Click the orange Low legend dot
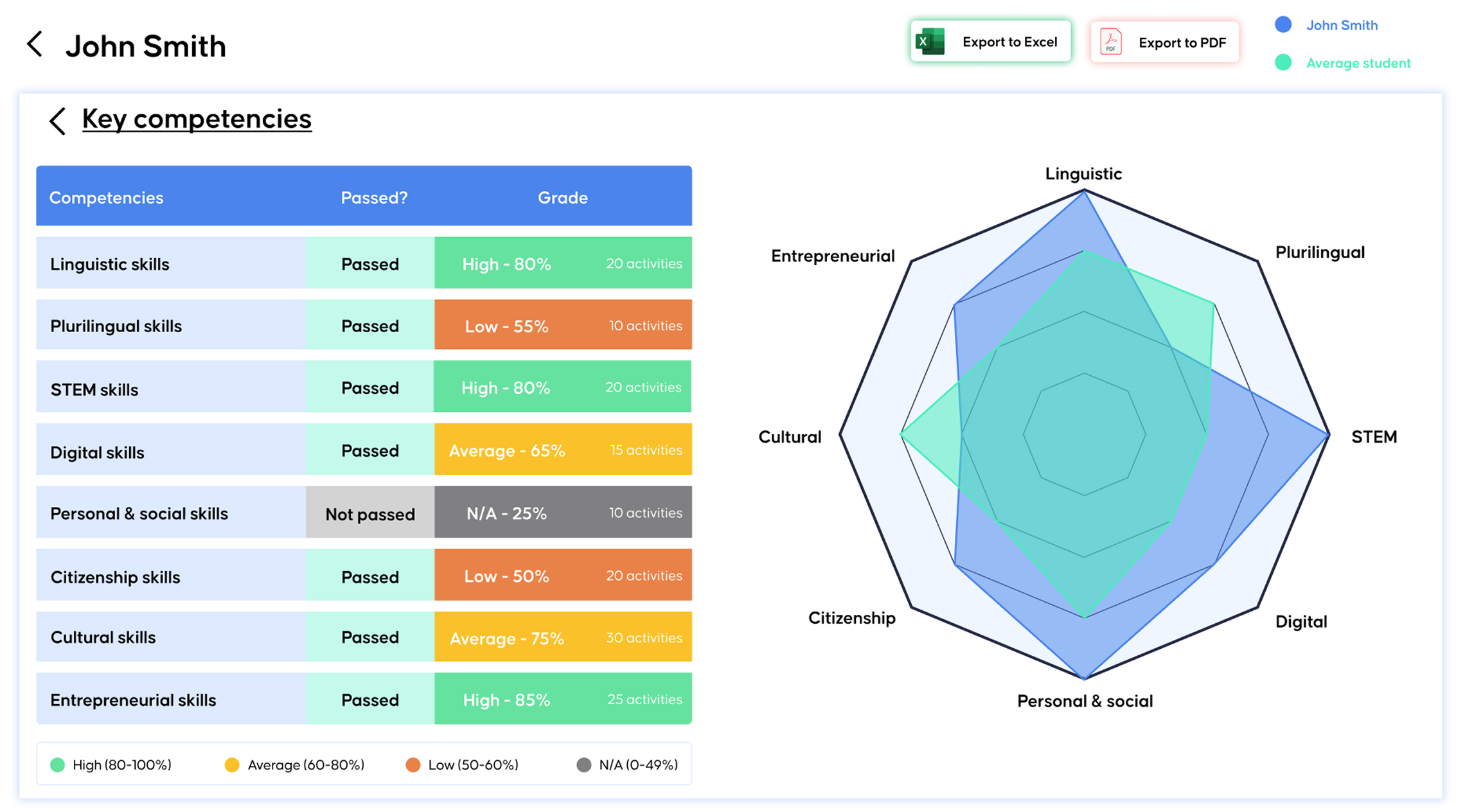 tap(413, 764)
